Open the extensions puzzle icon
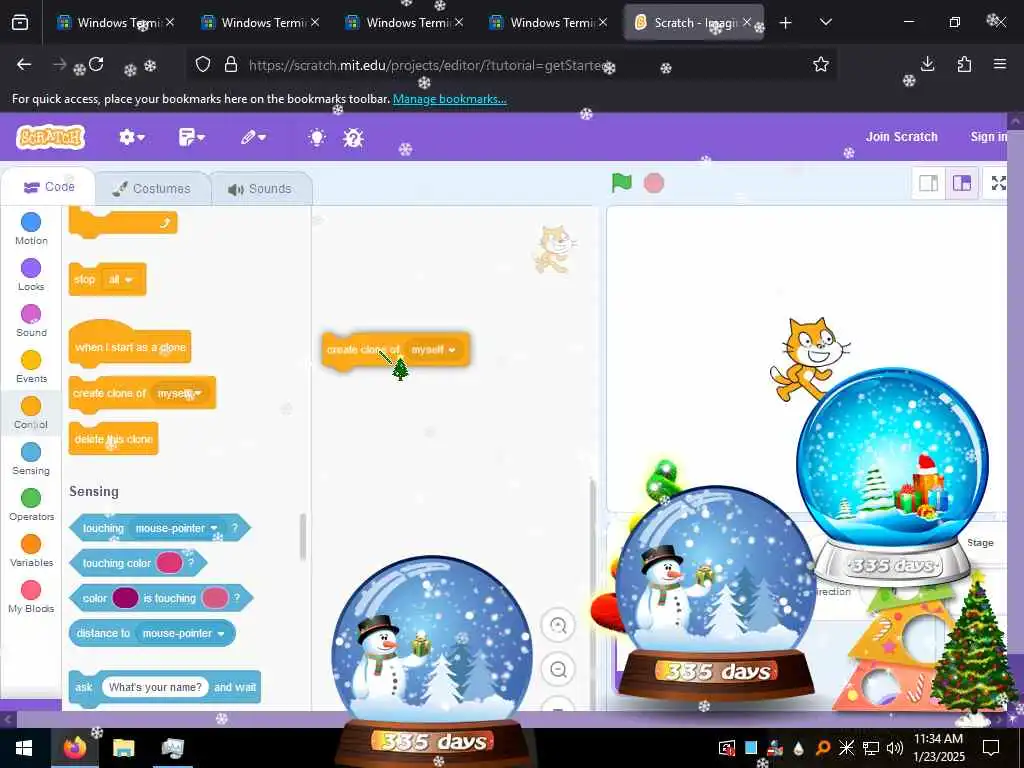This screenshot has height=768, width=1024. click(964, 64)
